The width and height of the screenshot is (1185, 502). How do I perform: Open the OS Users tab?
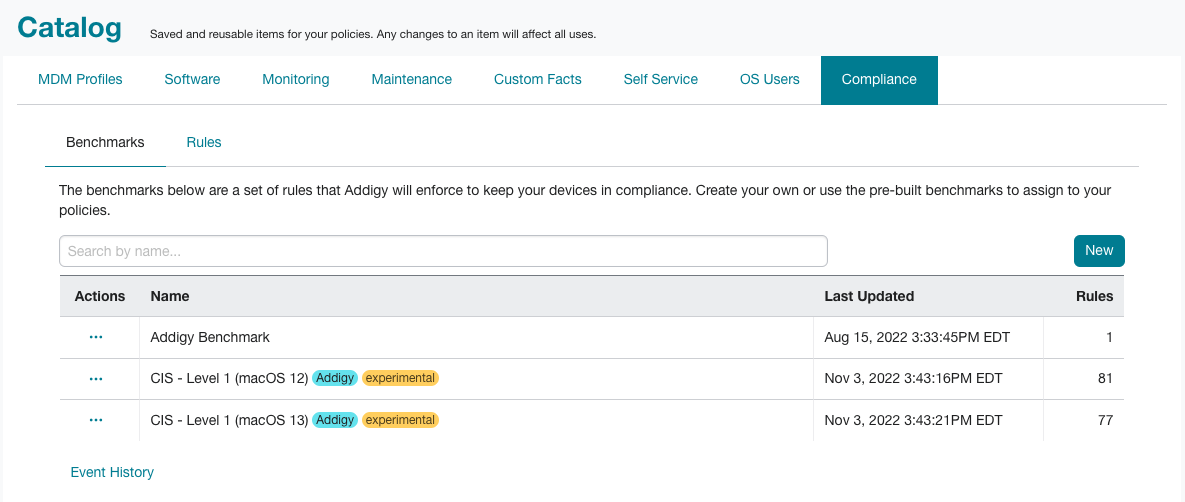pos(769,79)
